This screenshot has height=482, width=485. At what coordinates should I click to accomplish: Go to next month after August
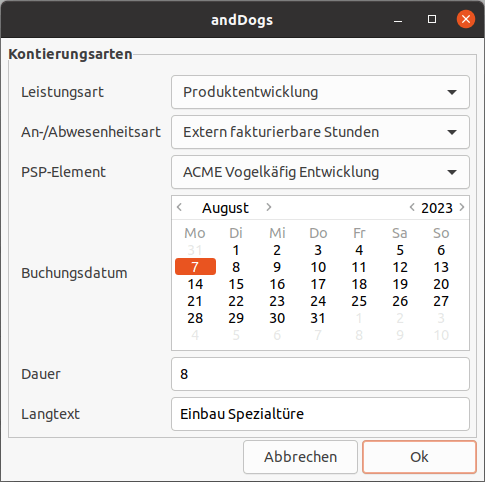269,207
